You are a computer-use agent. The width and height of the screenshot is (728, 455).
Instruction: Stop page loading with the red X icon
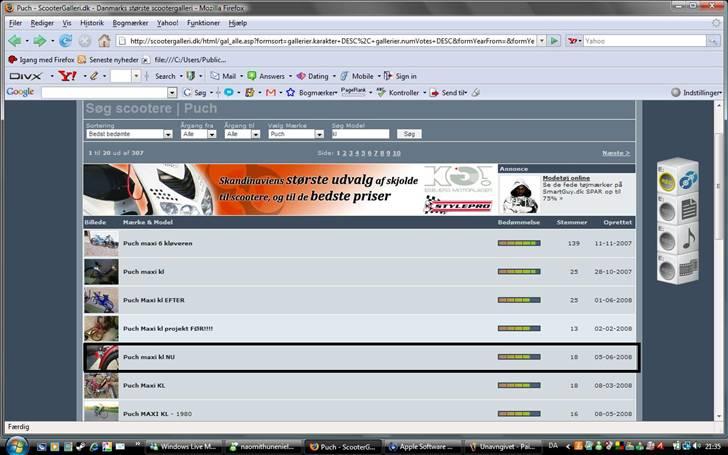pos(85,41)
